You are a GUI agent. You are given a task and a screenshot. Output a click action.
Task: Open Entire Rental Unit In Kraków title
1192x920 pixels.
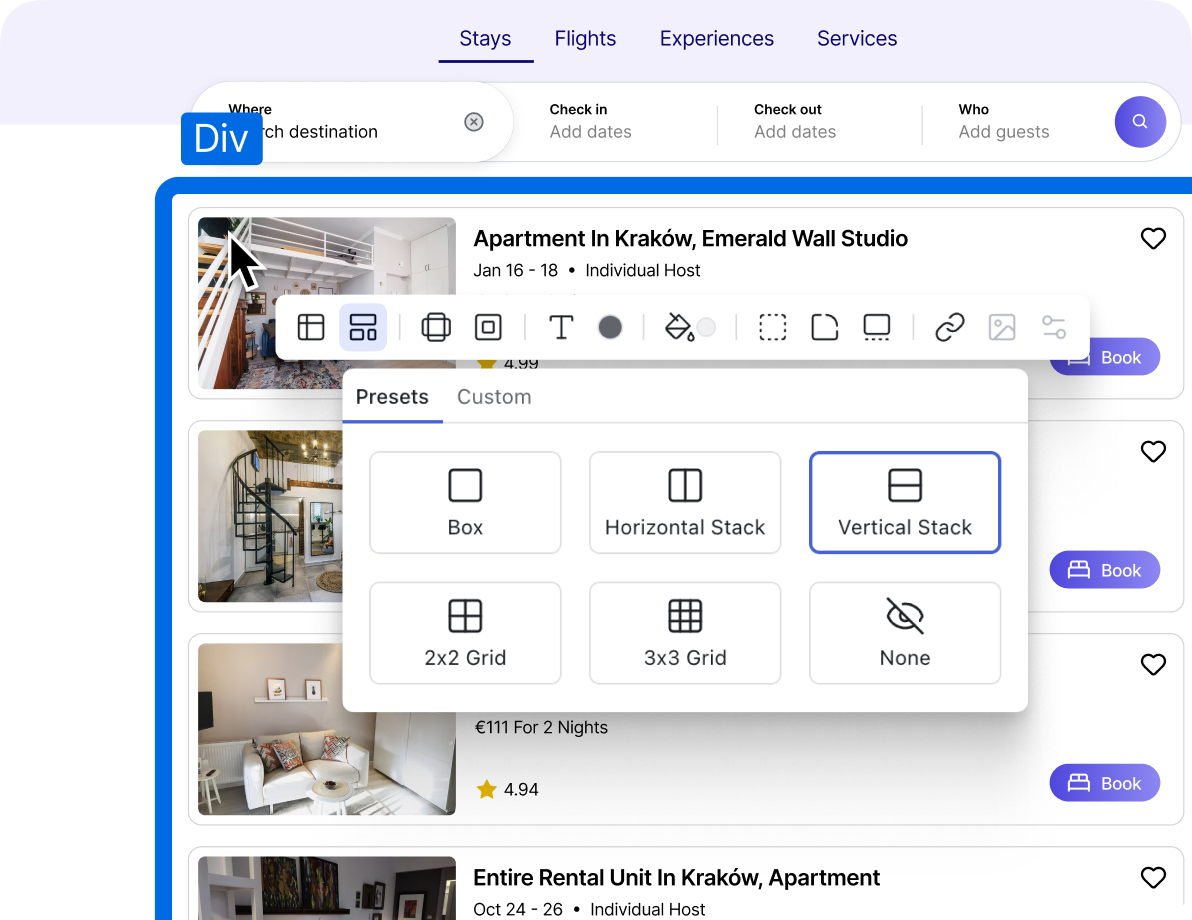(676, 877)
